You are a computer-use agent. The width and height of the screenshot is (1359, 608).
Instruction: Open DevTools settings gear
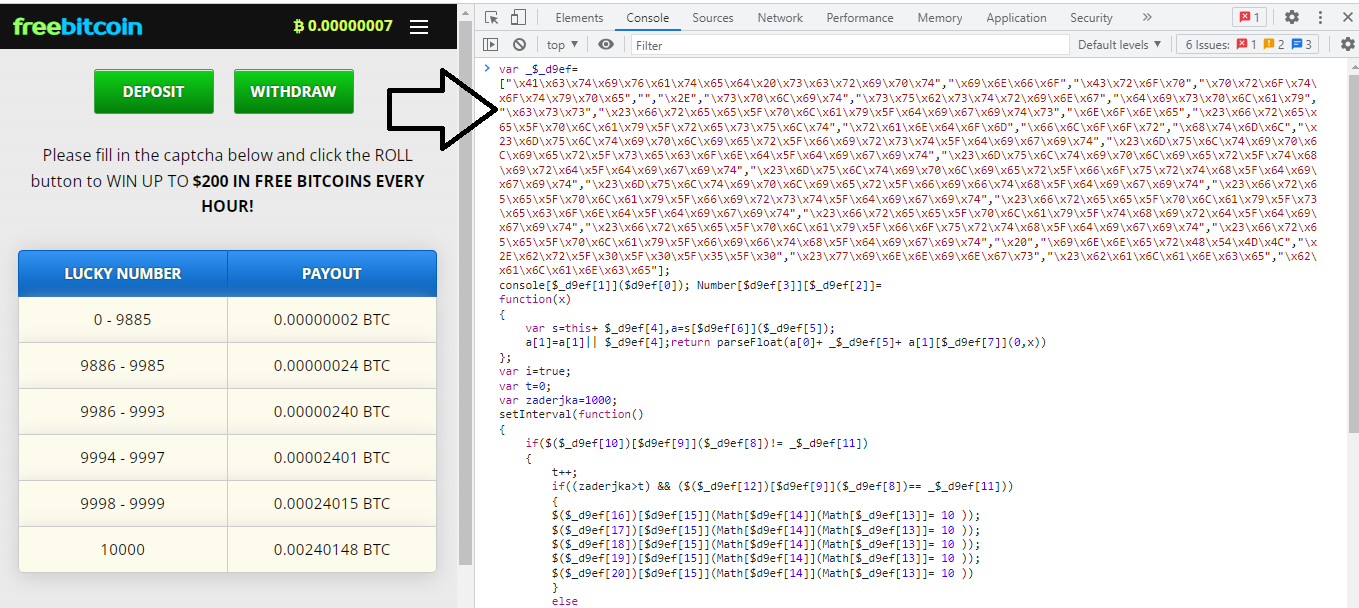(1292, 17)
